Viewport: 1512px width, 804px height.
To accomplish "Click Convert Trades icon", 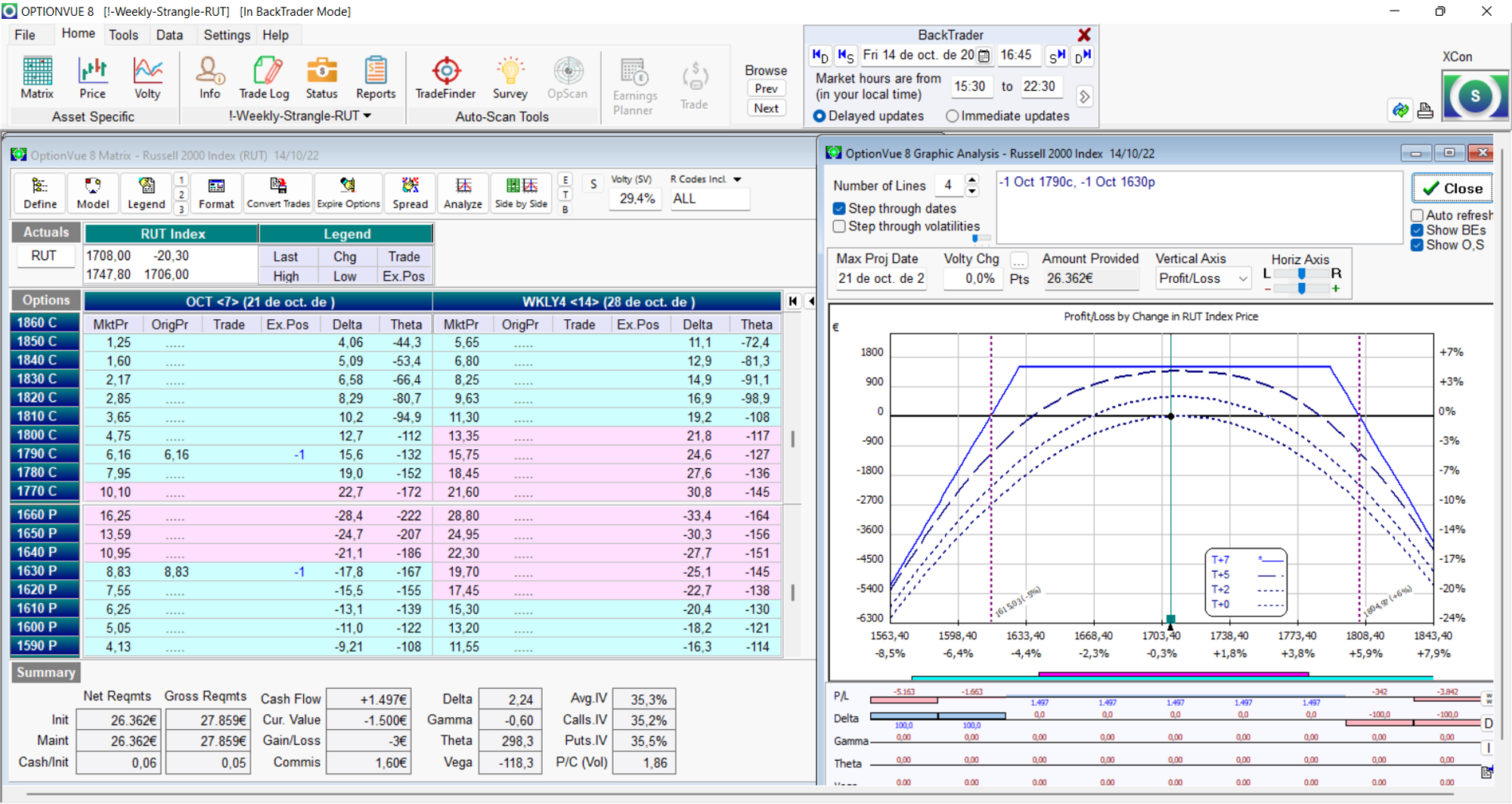I will (x=278, y=193).
